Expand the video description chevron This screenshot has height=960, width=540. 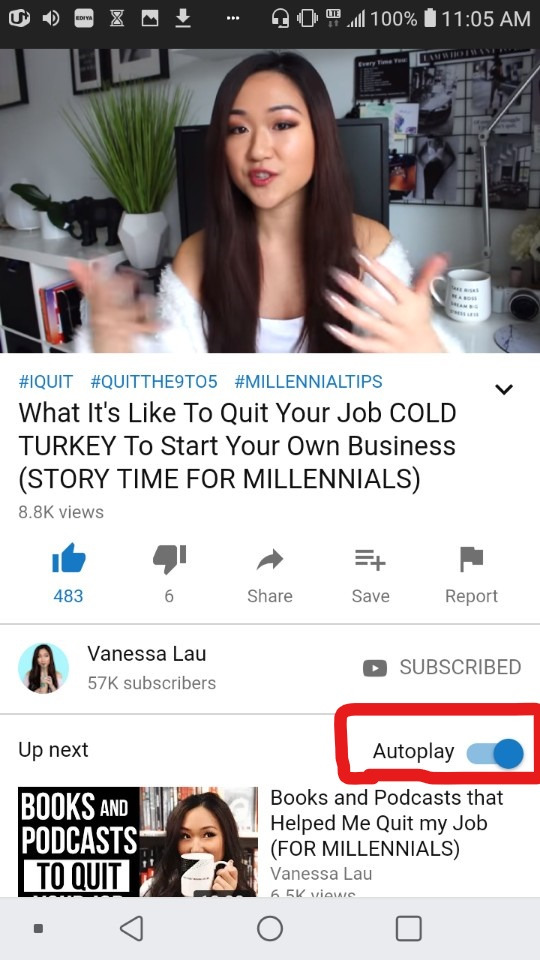503,389
